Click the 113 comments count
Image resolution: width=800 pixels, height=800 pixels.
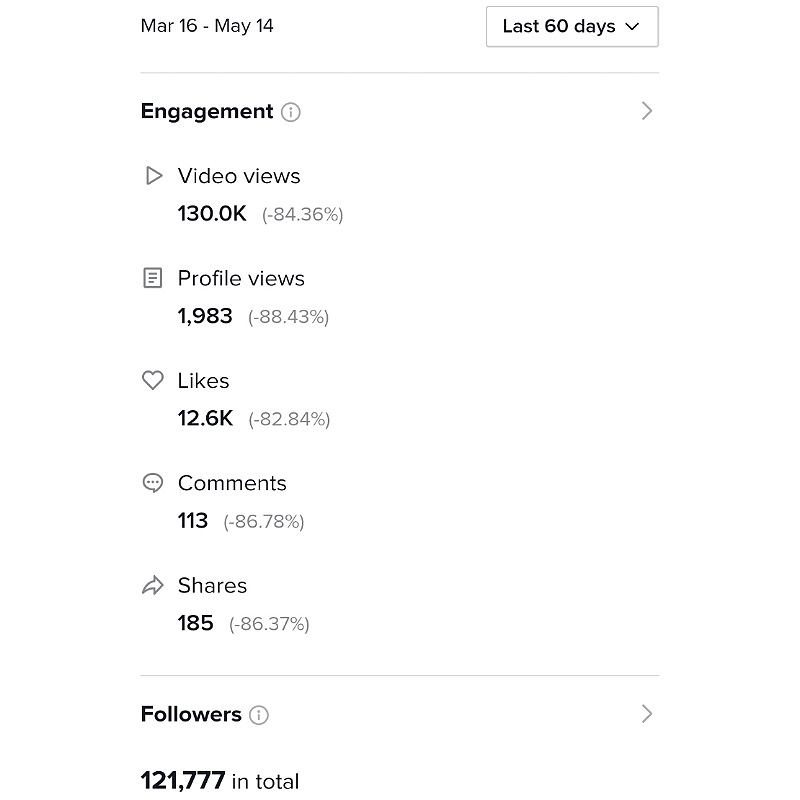pos(192,521)
